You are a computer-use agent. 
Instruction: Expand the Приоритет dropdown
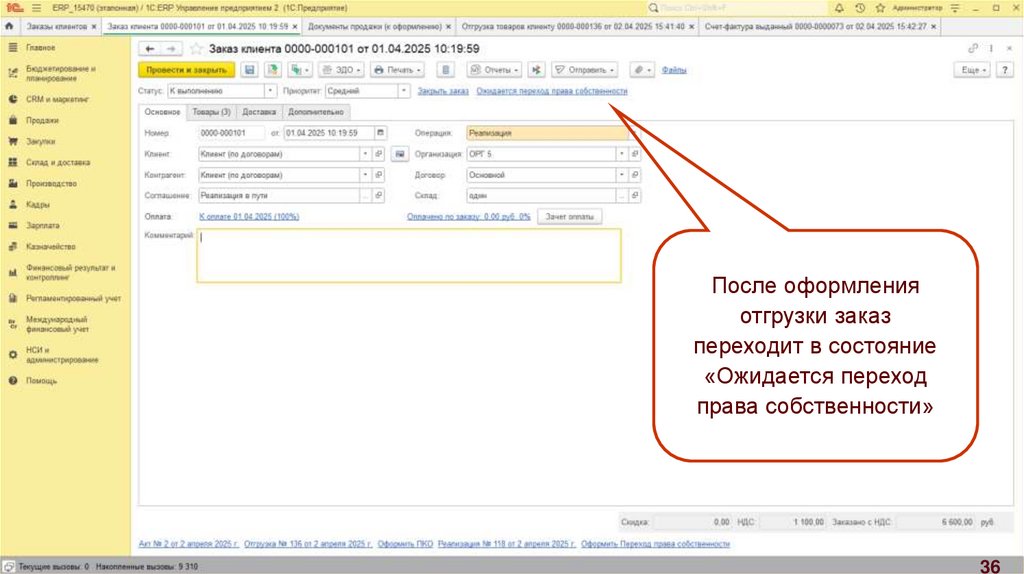point(403,91)
